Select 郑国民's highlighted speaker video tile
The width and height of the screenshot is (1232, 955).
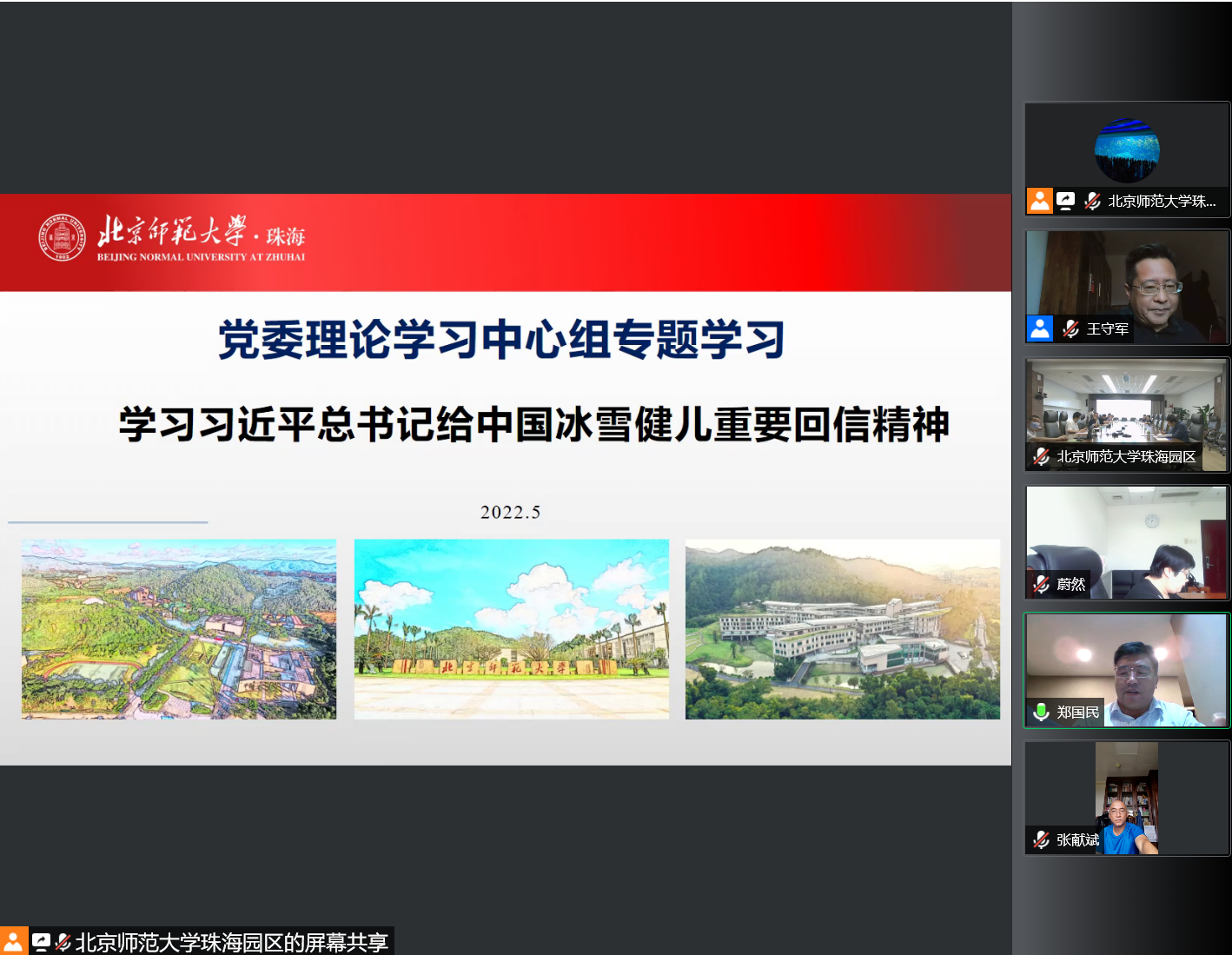pyautogui.click(x=1127, y=670)
